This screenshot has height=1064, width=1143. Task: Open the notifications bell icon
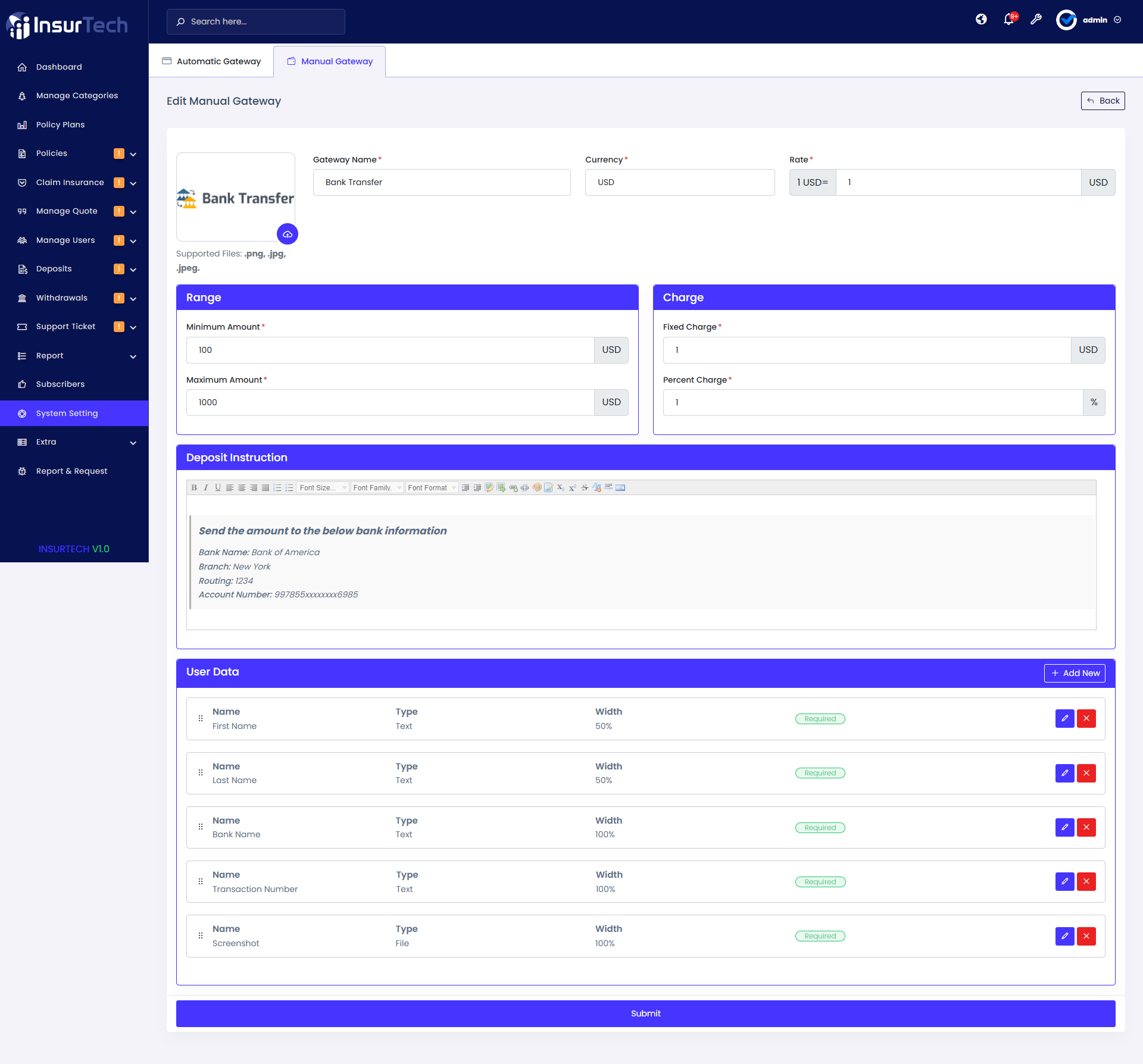pyautogui.click(x=1008, y=20)
